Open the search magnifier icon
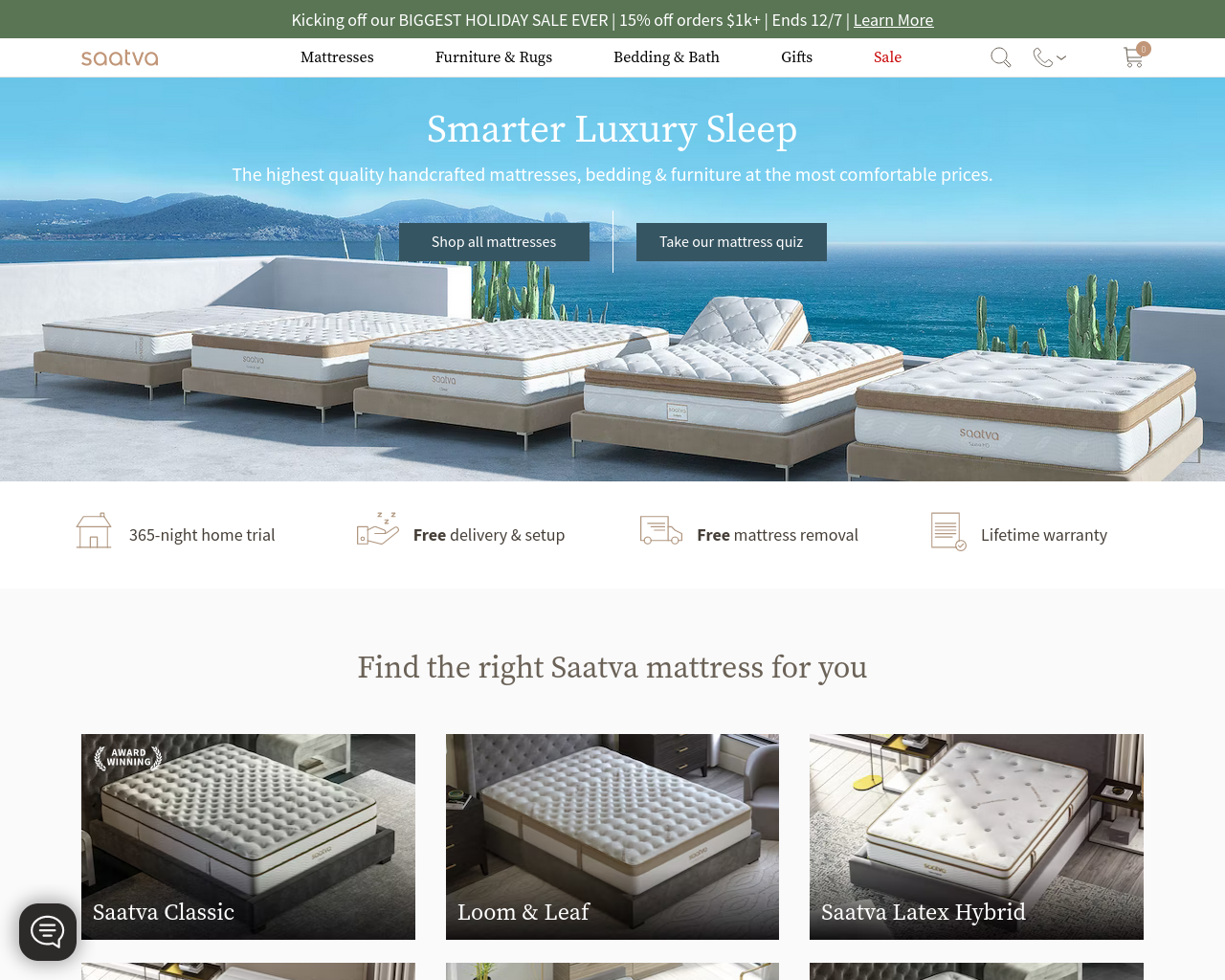The image size is (1225, 980). click(1000, 57)
